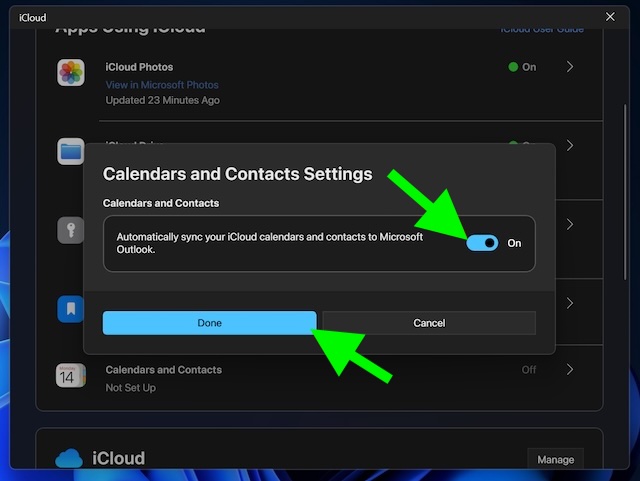Expand iCloud Photos row chevron
640x481 pixels.
570,67
